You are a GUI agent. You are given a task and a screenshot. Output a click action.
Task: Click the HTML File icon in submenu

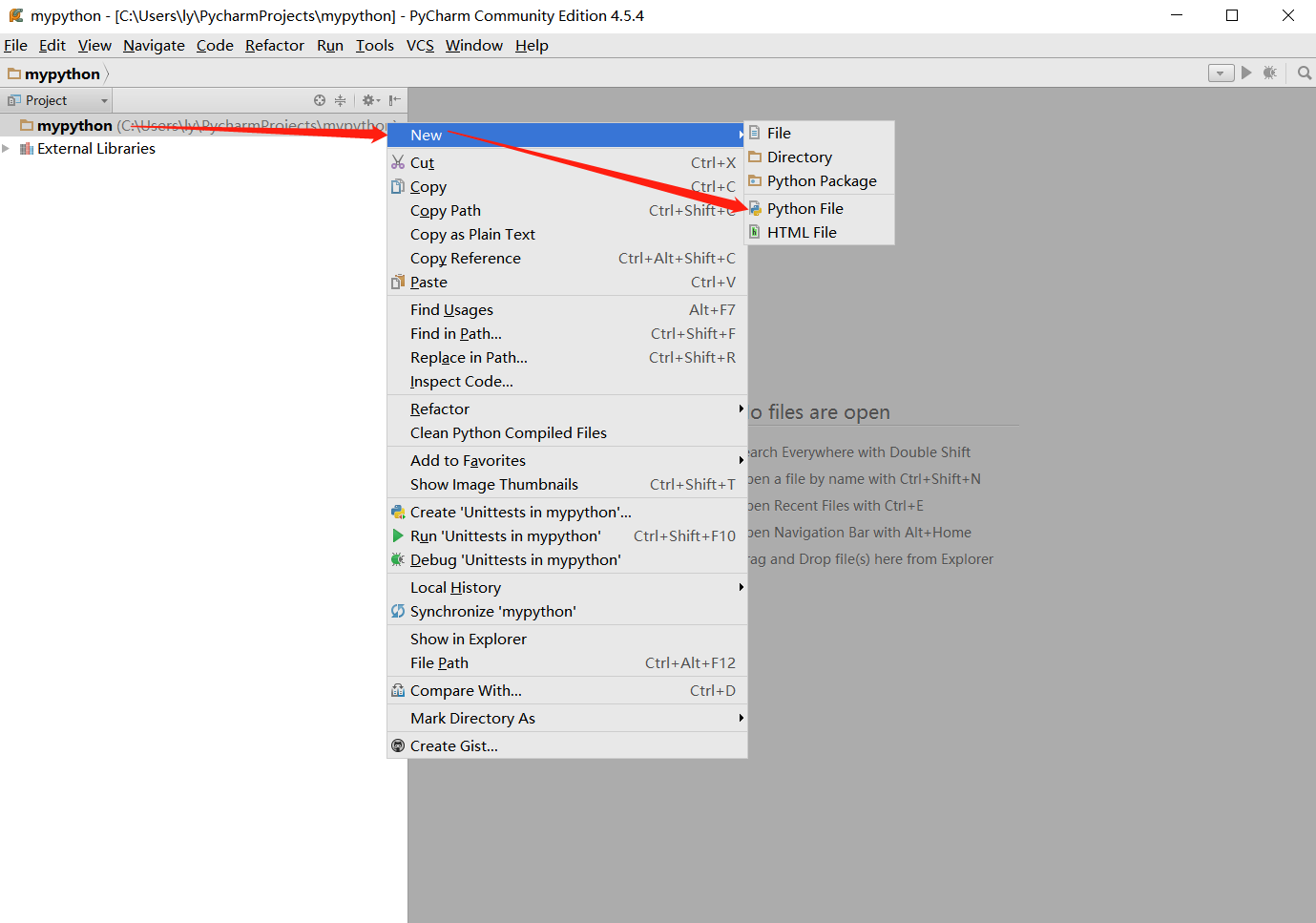(x=755, y=232)
